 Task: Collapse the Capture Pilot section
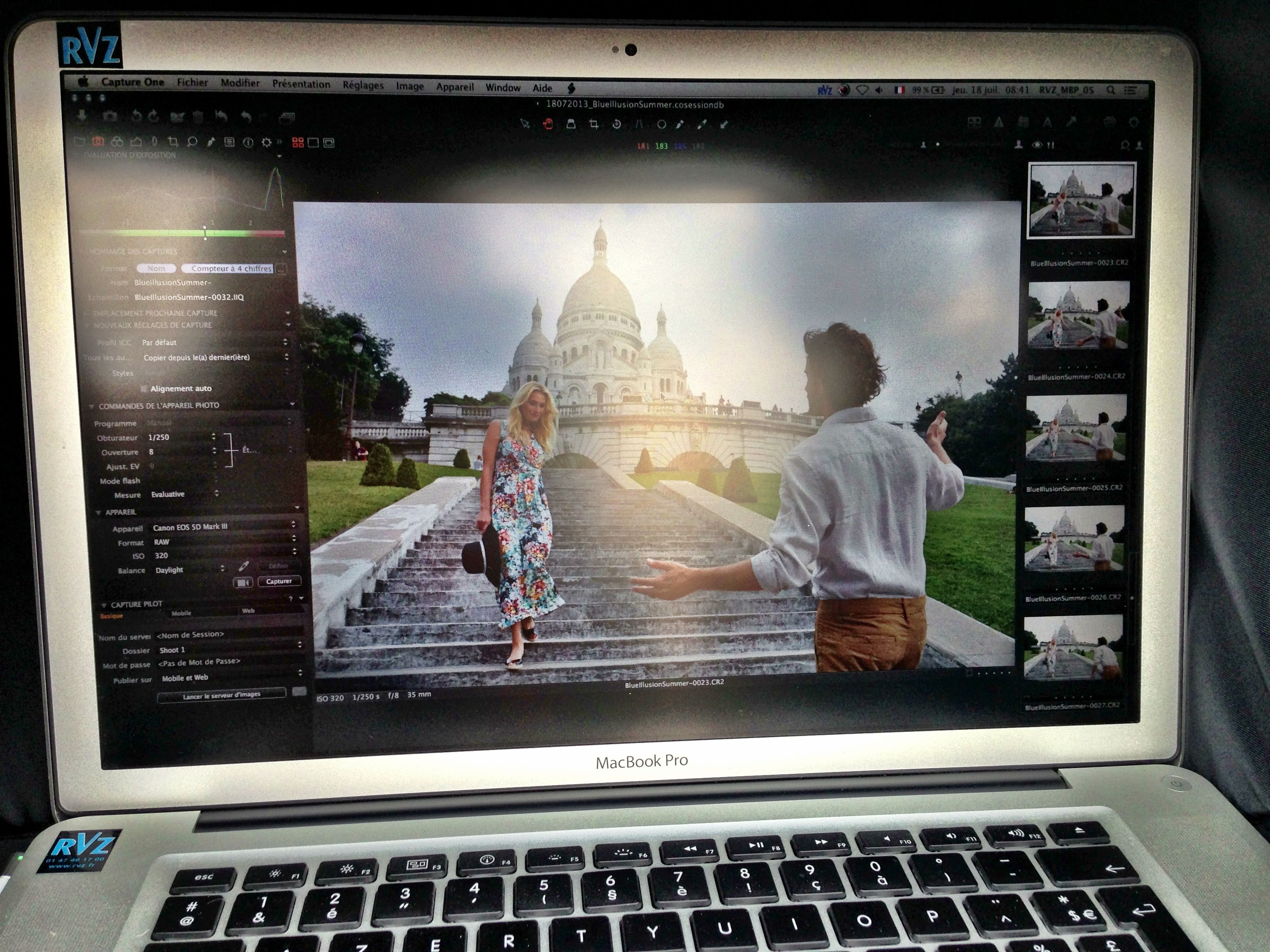point(104,605)
